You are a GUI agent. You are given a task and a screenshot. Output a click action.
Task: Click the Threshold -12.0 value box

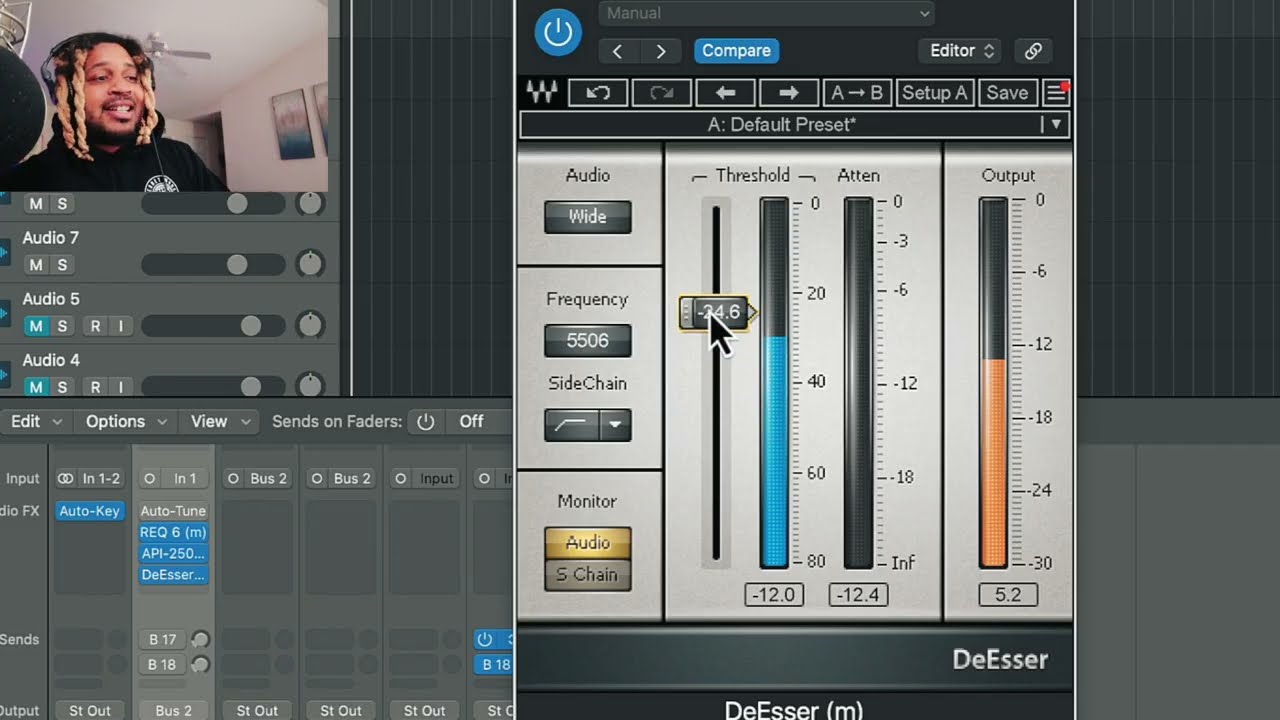pos(774,595)
